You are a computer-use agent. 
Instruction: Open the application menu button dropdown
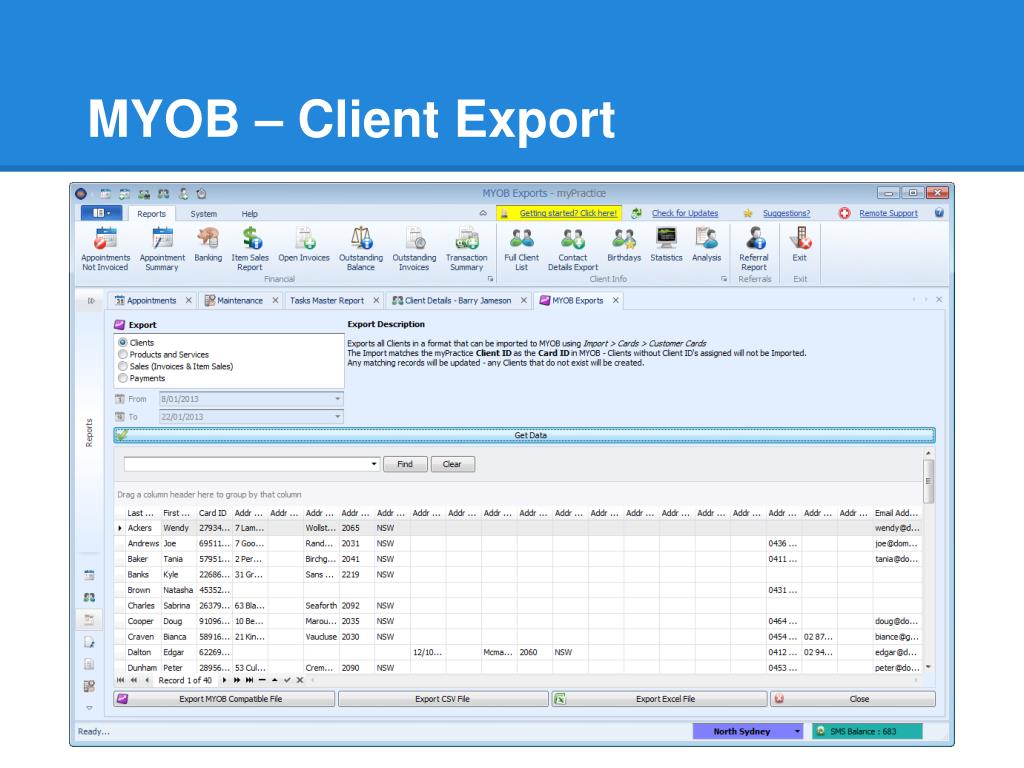pyautogui.click(x=101, y=213)
